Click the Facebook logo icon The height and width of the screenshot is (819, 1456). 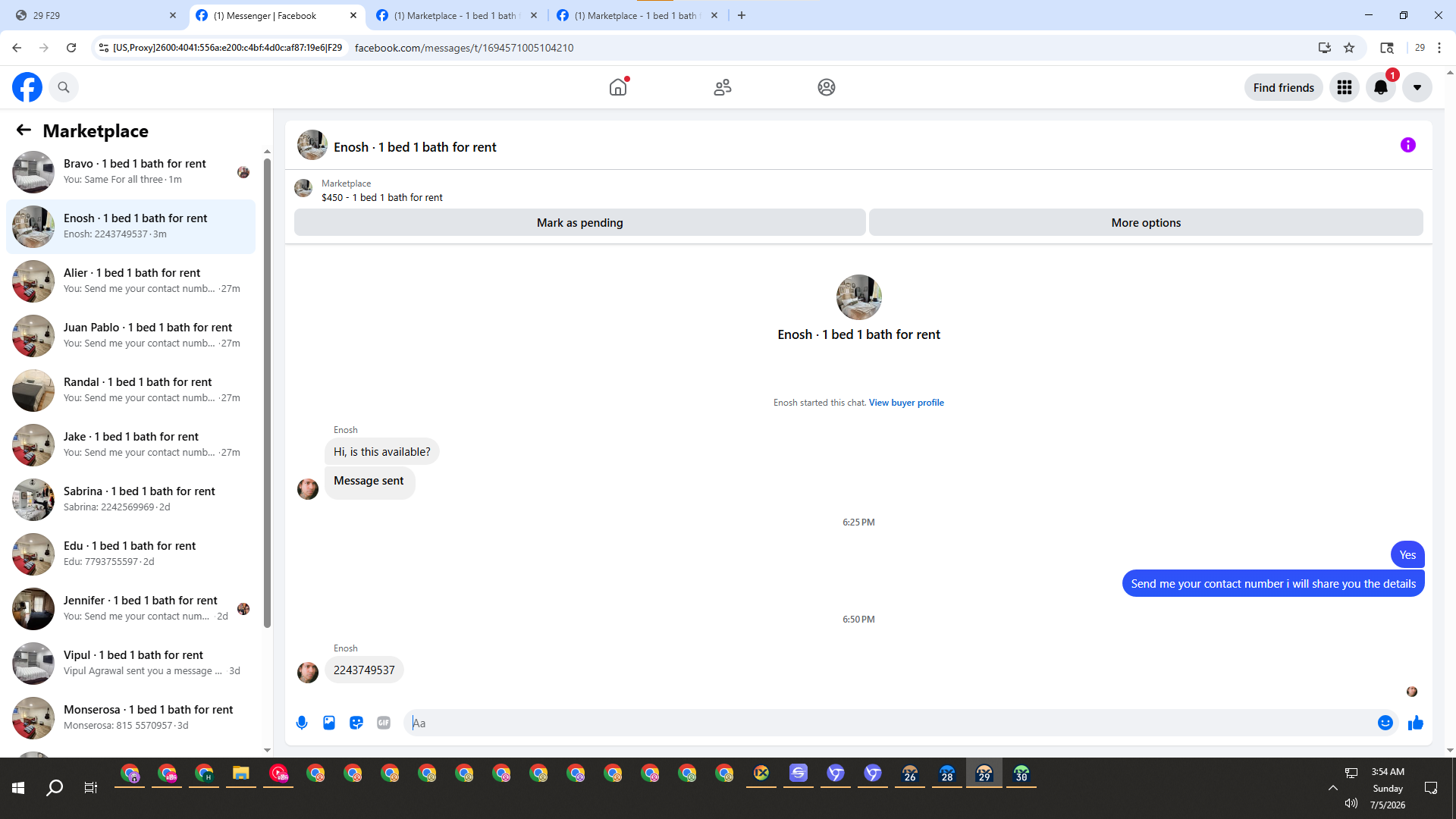(x=27, y=87)
